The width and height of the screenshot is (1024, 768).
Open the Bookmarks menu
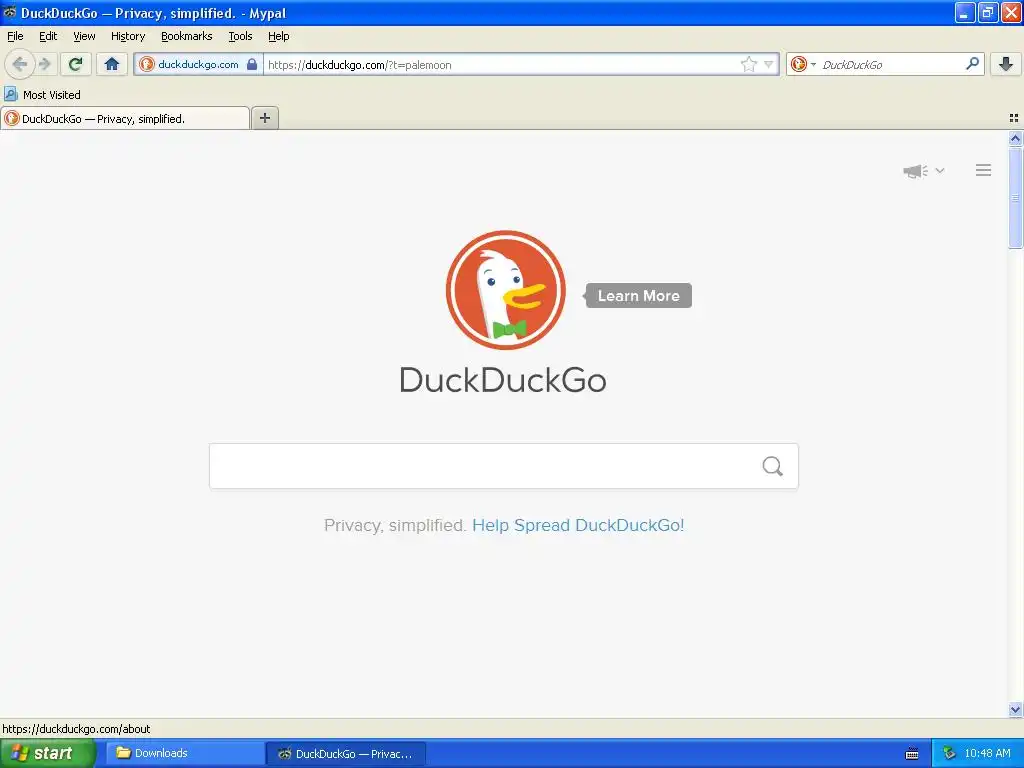(x=187, y=36)
